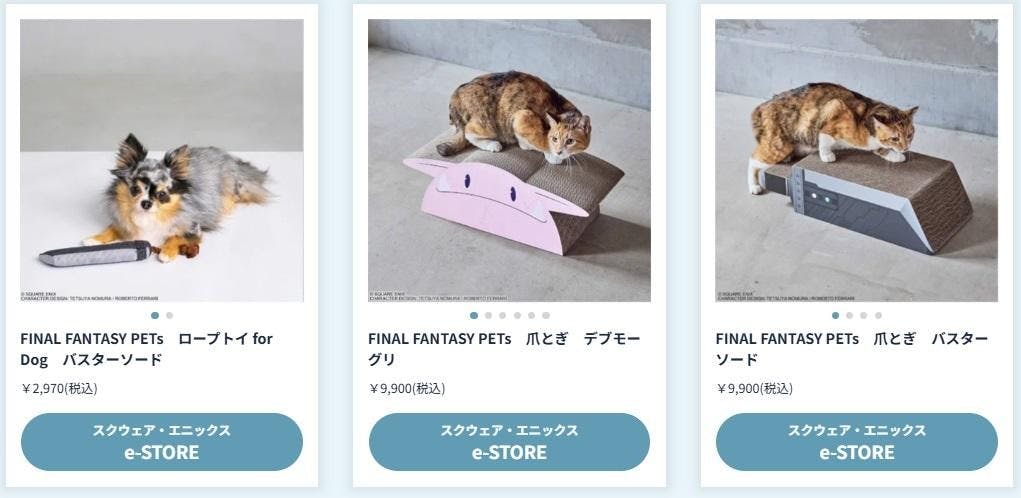Screen dimensions: 1021x498
Task: Open the dog rope toy product image
Action: click(x=161, y=160)
